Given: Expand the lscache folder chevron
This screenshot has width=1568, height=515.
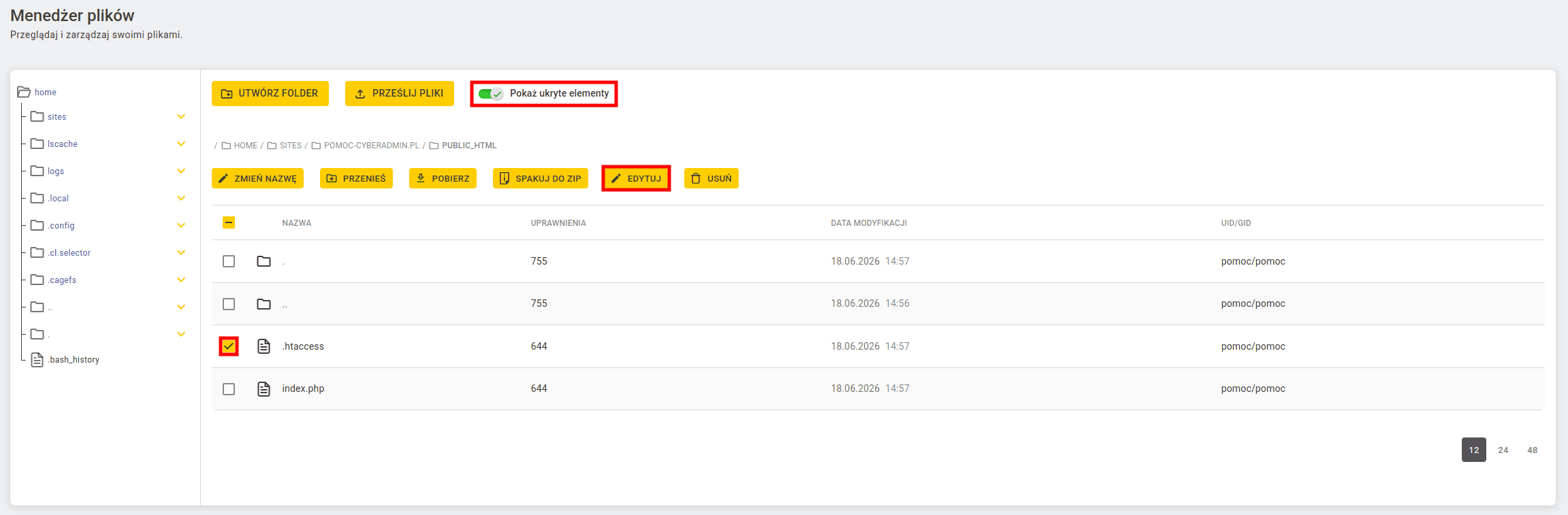Looking at the screenshot, I should [181, 144].
